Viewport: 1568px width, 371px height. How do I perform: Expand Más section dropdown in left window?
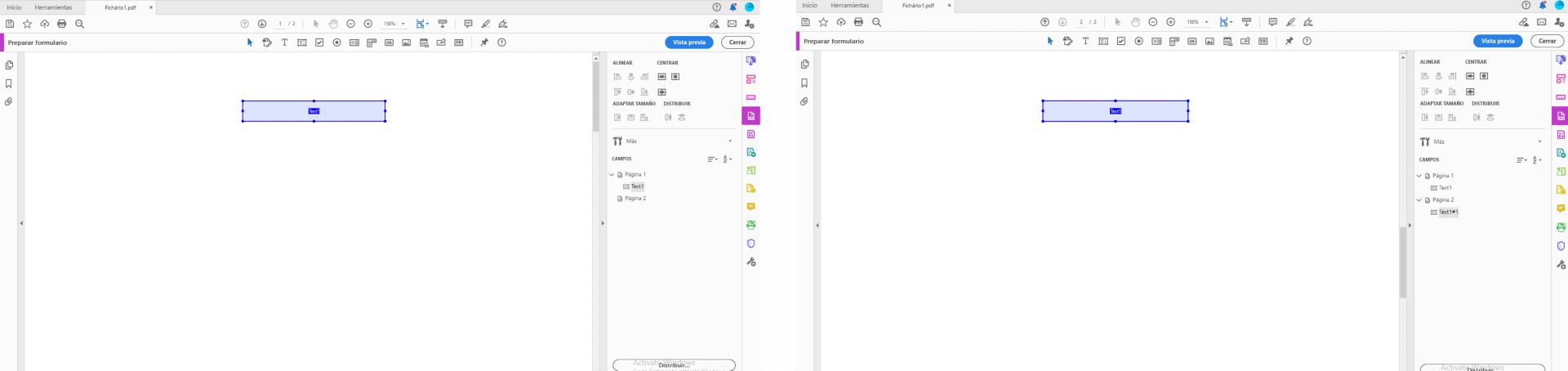tap(730, 141)
